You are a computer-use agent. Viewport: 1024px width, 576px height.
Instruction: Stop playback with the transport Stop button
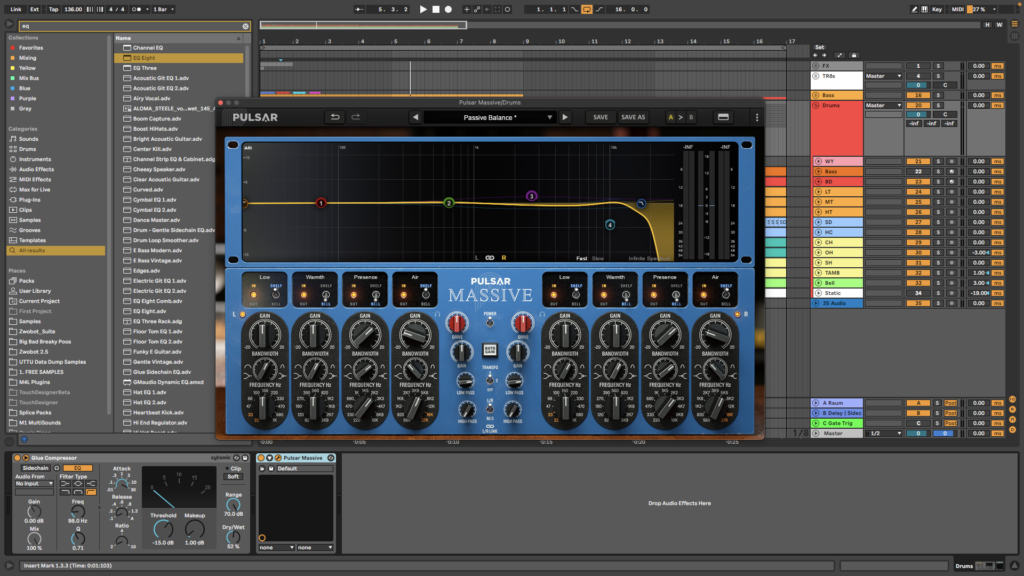(436, 9)
